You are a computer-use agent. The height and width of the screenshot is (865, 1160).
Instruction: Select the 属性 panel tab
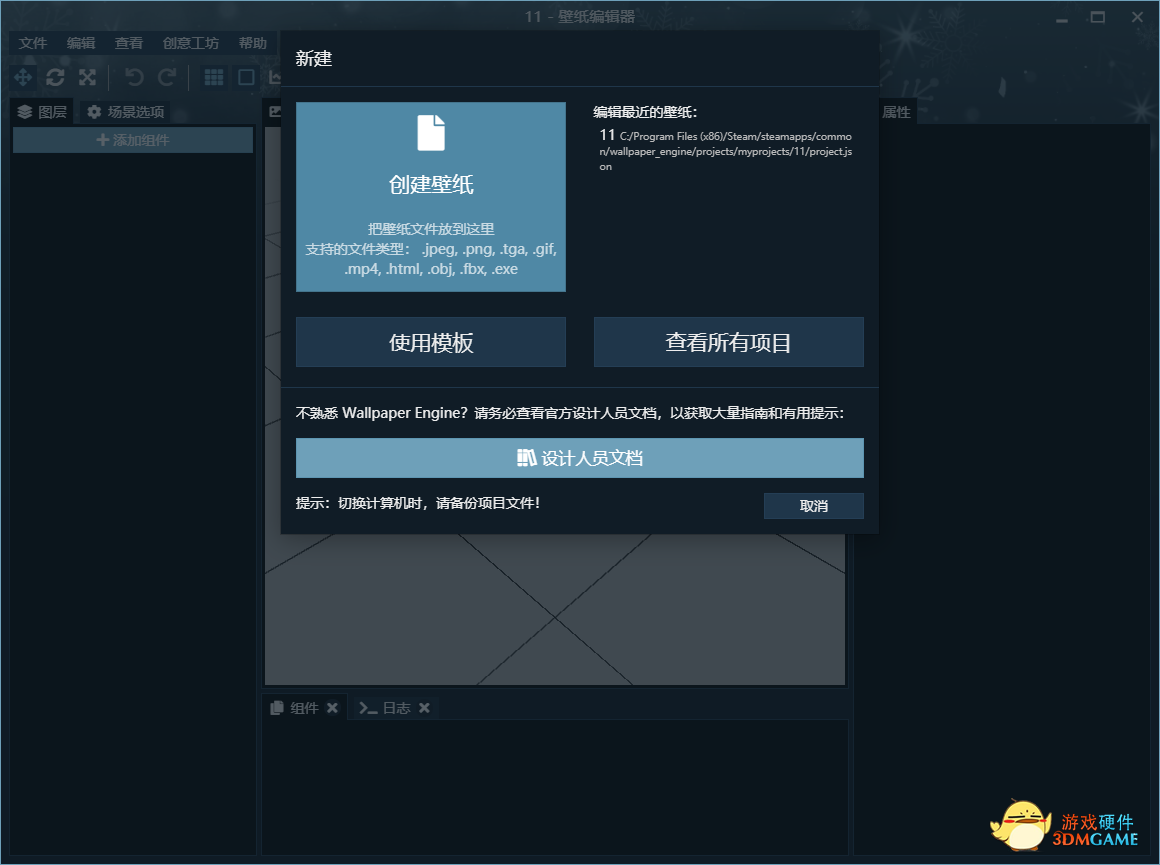point(897,112)
